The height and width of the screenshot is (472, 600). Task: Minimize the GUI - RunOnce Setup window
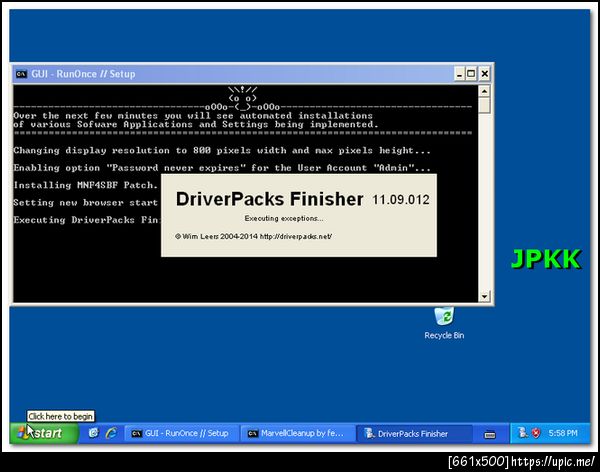coord(459,73)
